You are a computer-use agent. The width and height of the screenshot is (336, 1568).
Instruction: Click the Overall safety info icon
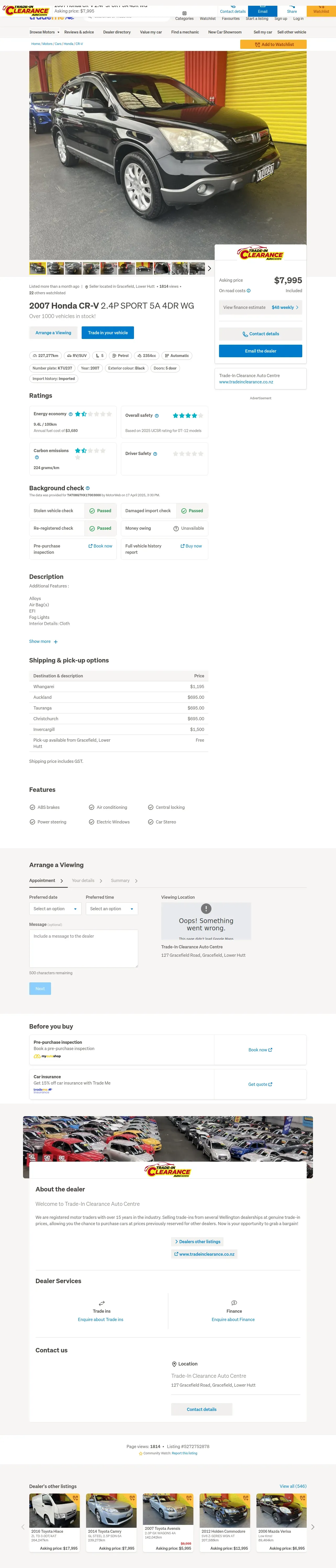click(x=157, y=416)
